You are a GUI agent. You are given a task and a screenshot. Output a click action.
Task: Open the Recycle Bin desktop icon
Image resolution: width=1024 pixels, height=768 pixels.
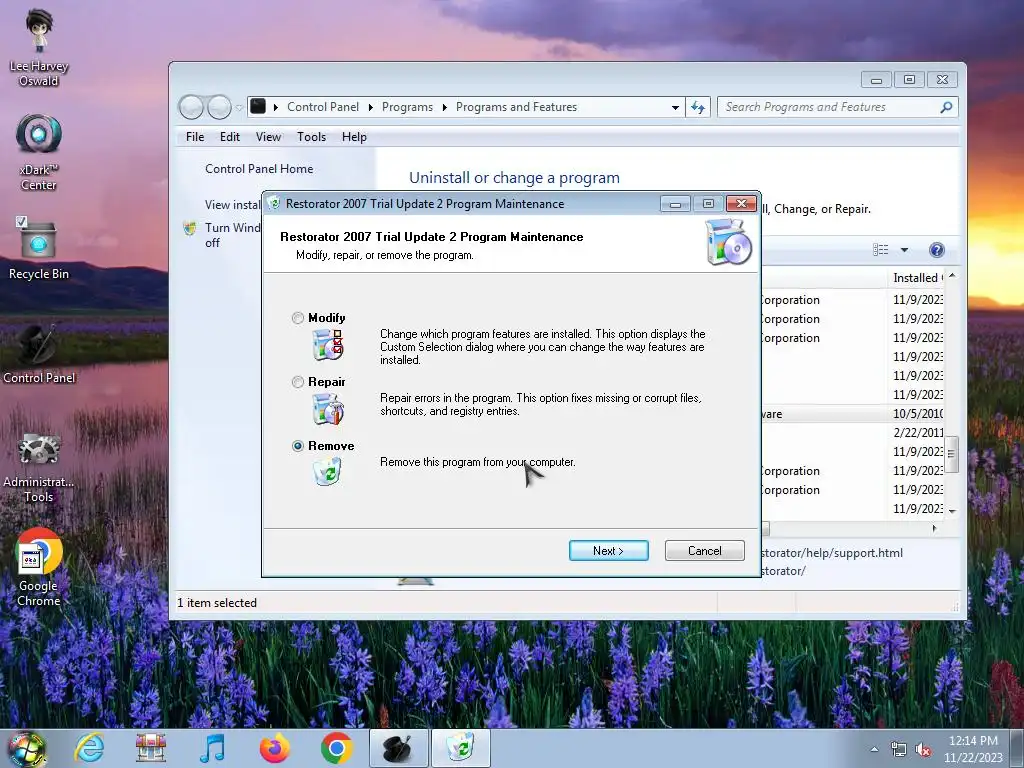39,248
